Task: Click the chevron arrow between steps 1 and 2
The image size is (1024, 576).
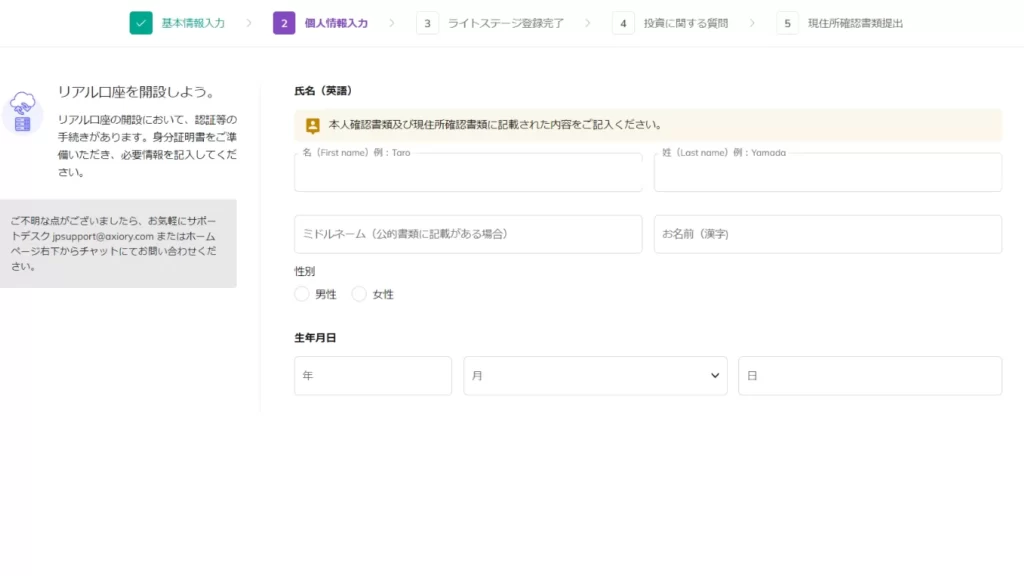Action: 249,22
